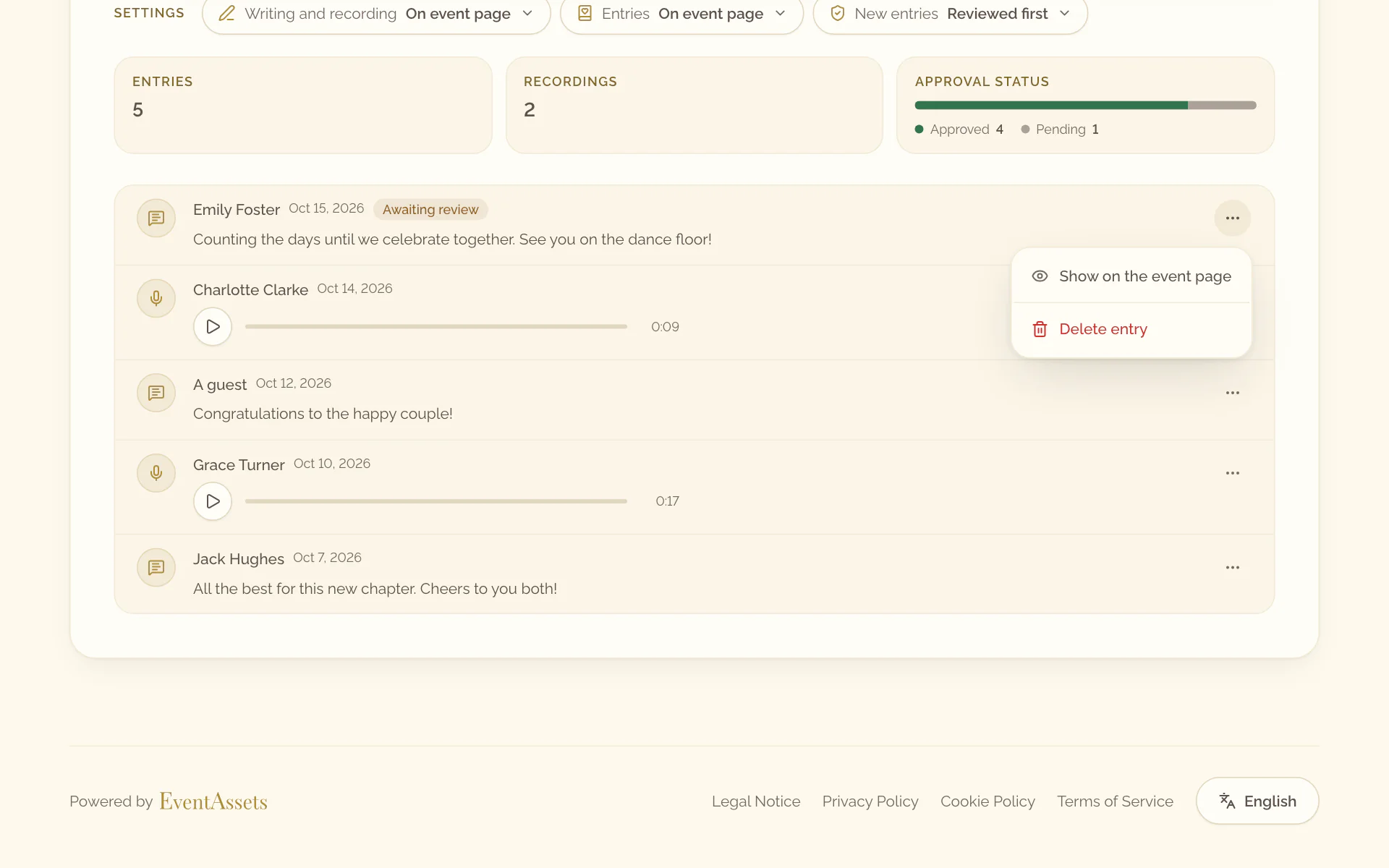1389x868 pixels.
Task: Play Grace Turner's recording
Action: (x=213, y=501)
